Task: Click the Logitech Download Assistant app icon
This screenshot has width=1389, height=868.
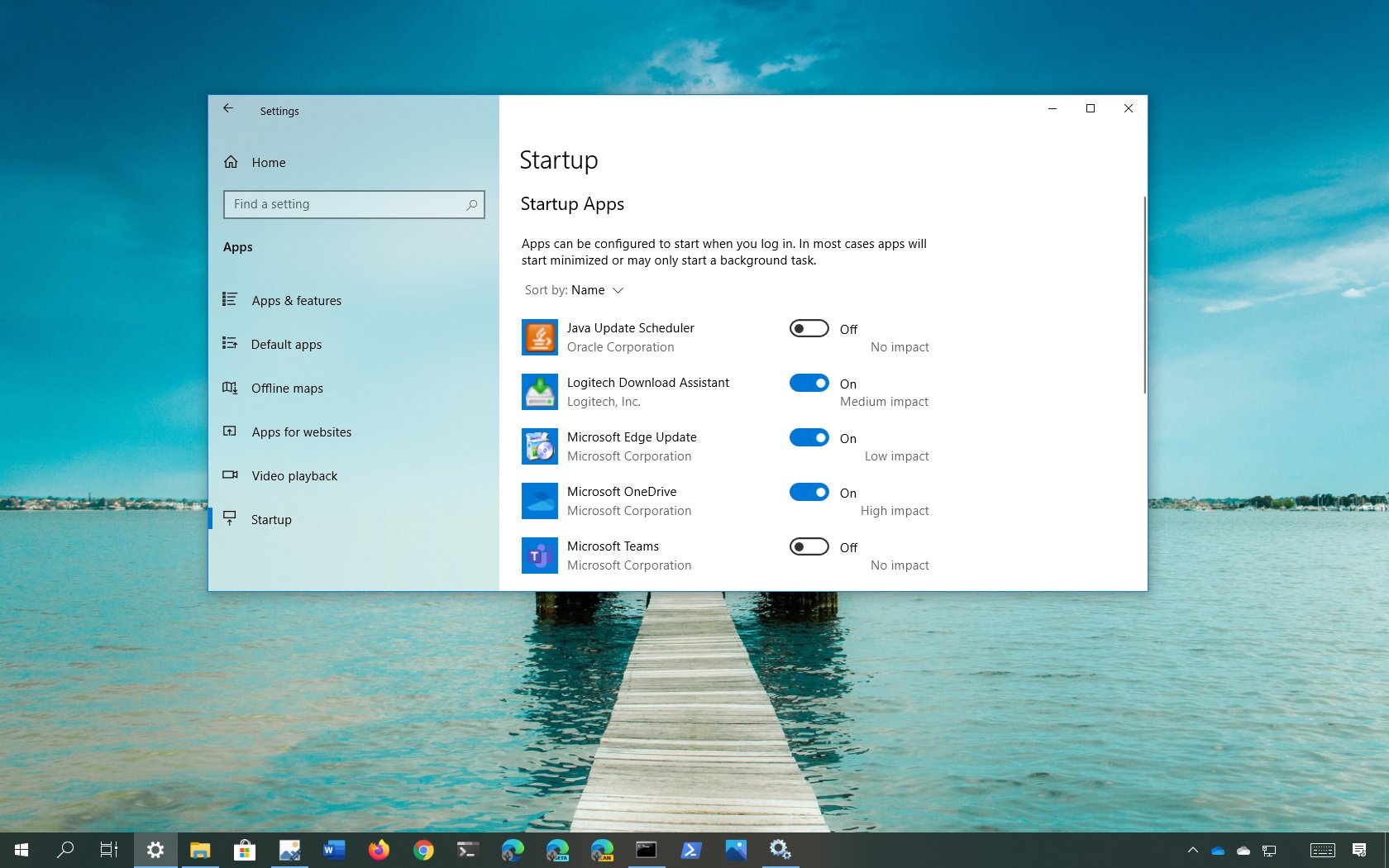Action: tap(540, 392)
